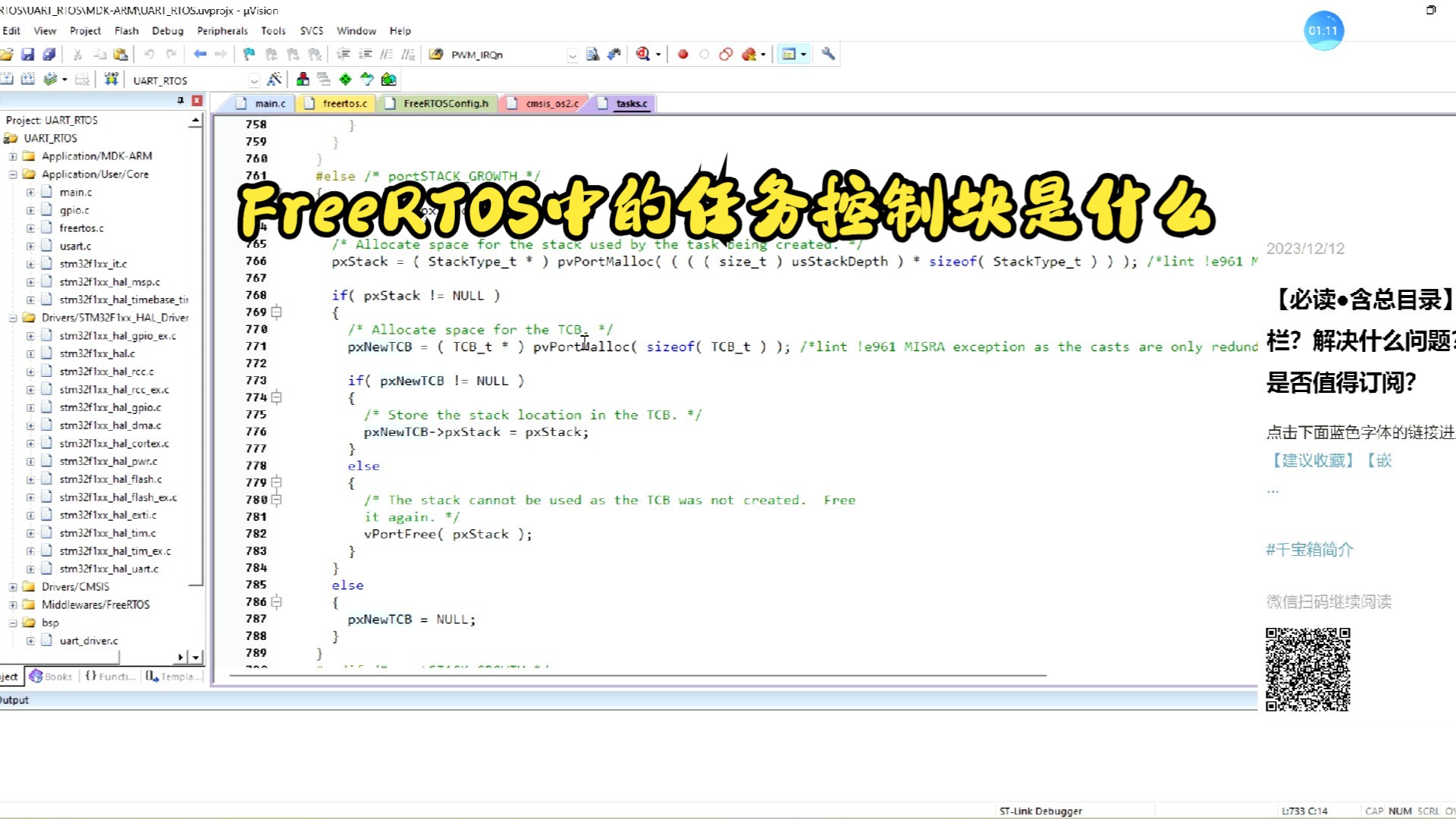Click the 01:11 timer bubble

point(1323,31)
